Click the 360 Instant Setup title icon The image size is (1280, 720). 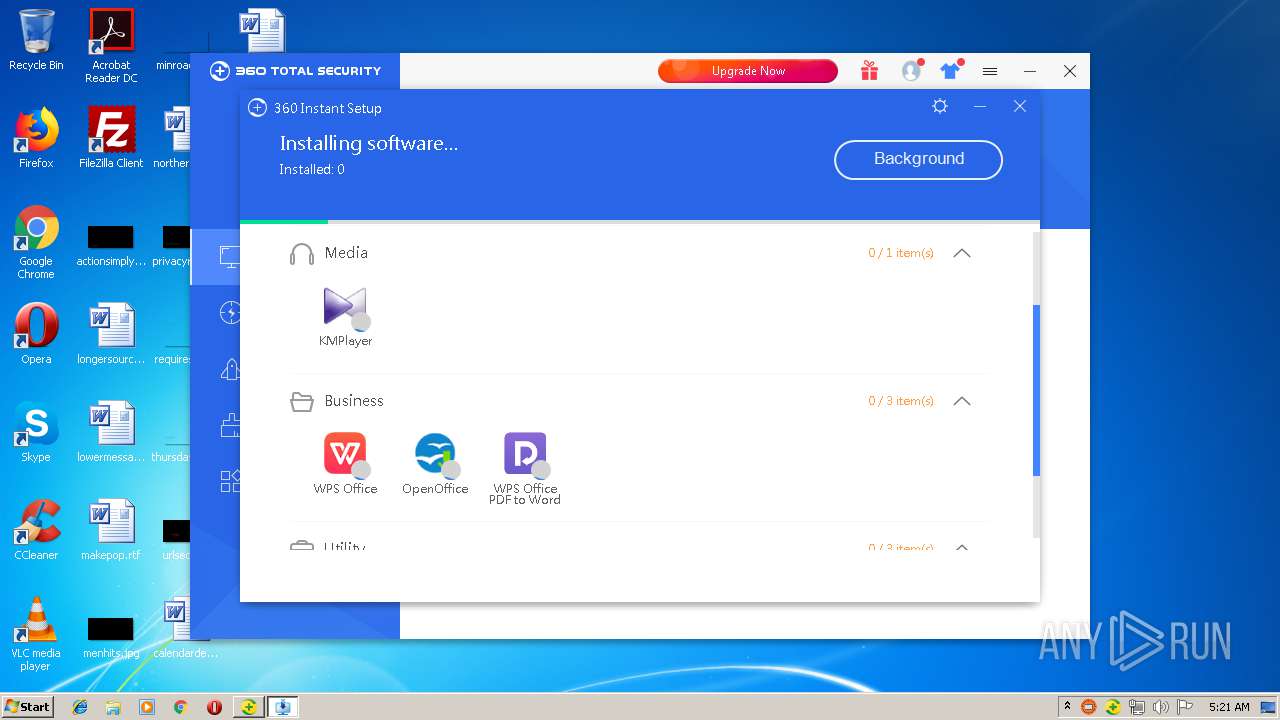tap(257, 108)
